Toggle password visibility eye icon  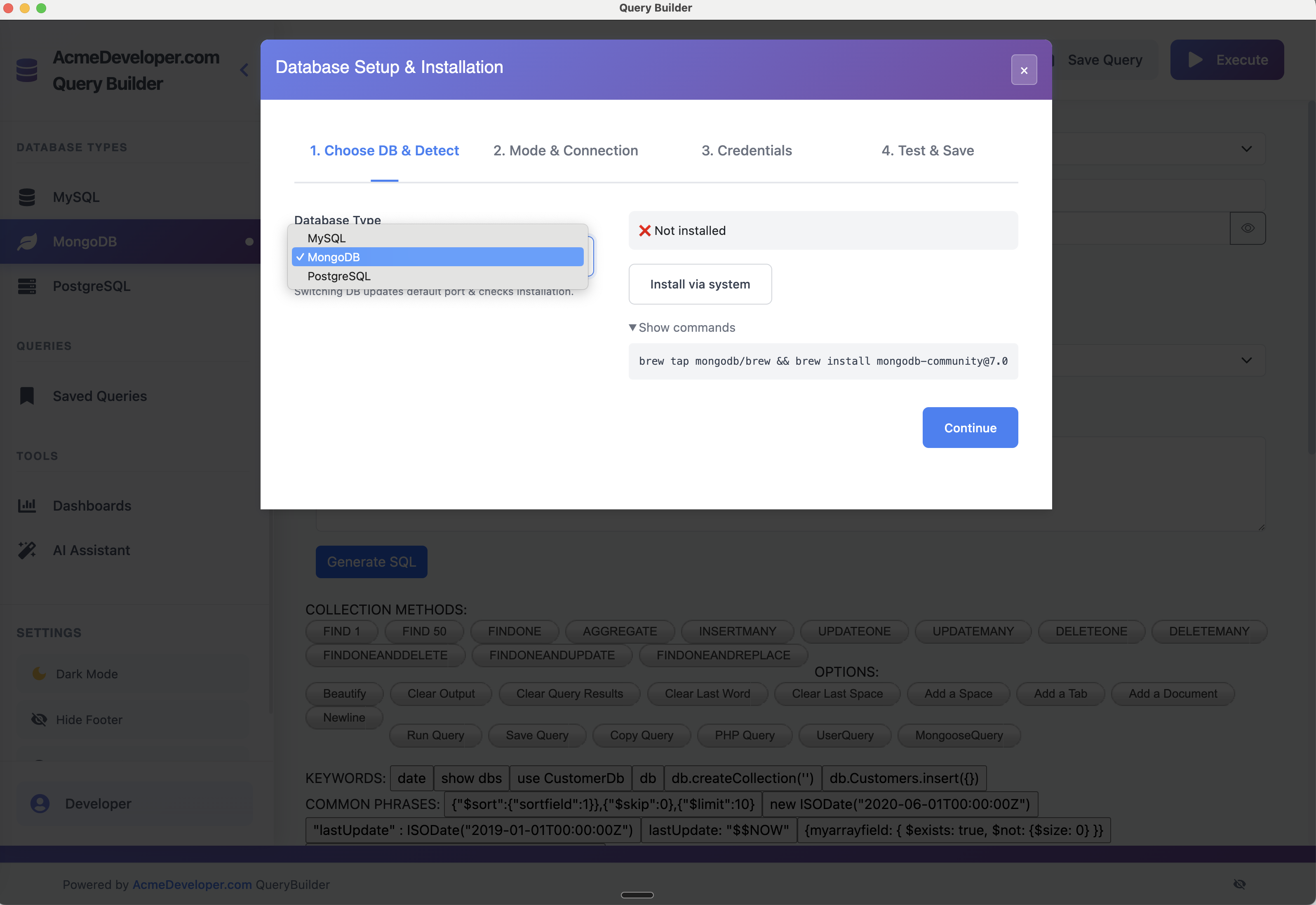pos(1248,228)
